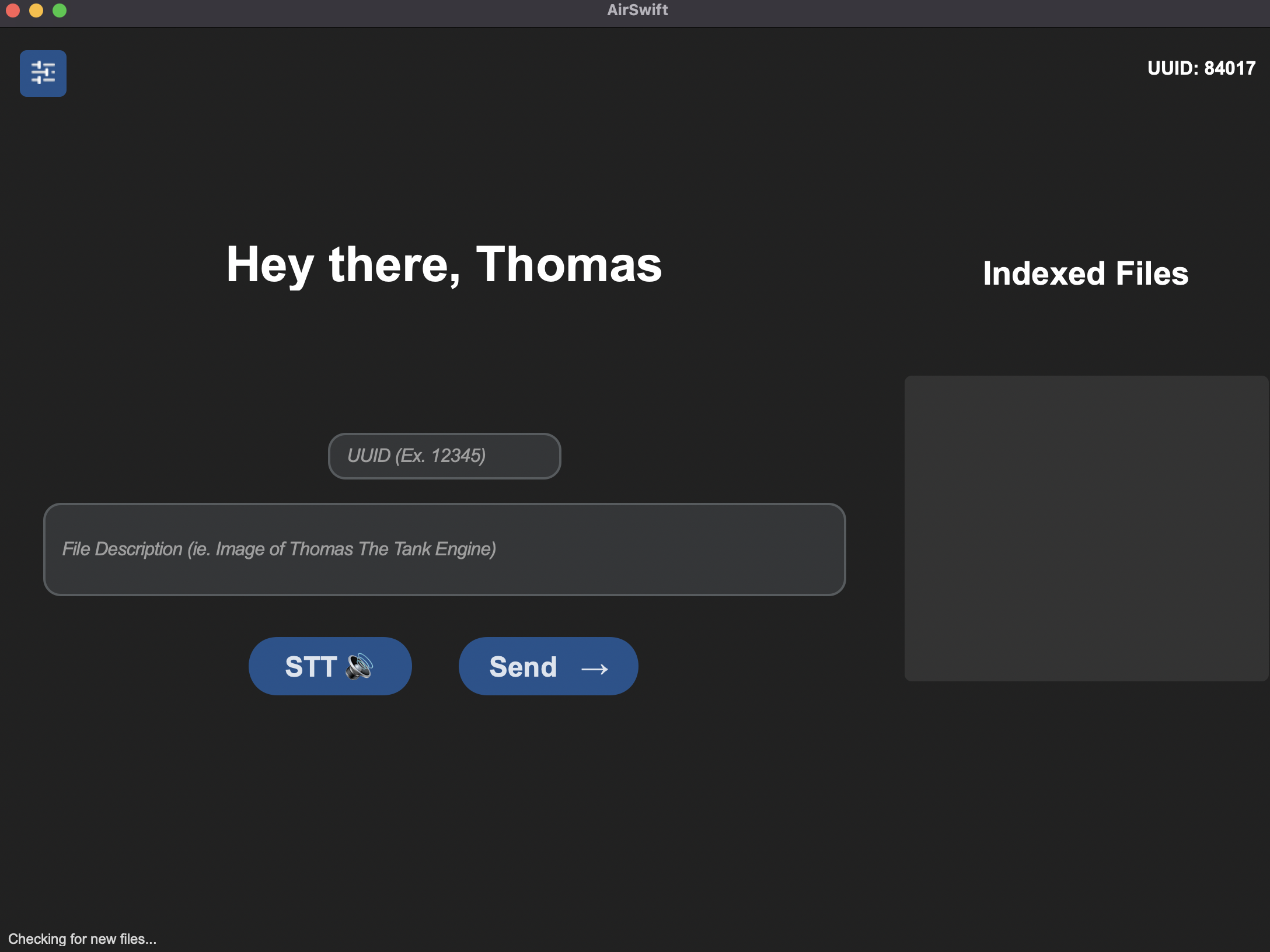Focus the UUID (Ex. 12345) input field
1270x952 pixels.
click(444, 456)
